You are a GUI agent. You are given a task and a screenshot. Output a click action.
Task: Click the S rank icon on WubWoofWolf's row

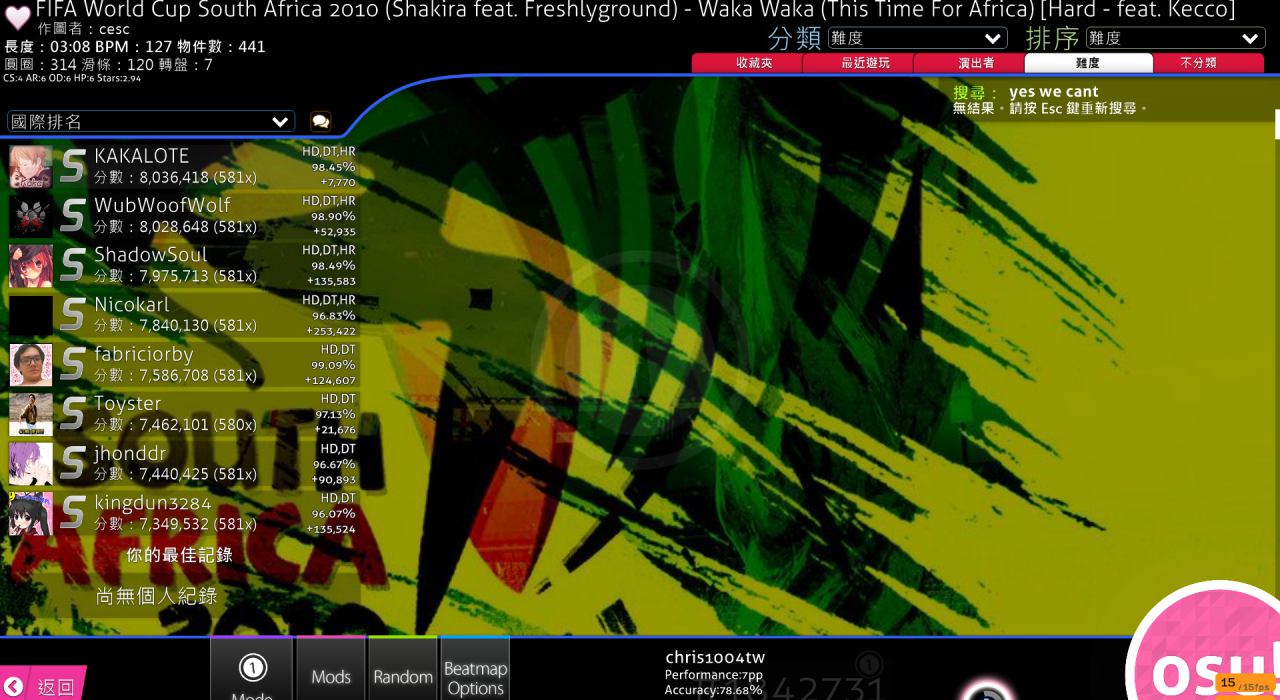pos(73,216)
